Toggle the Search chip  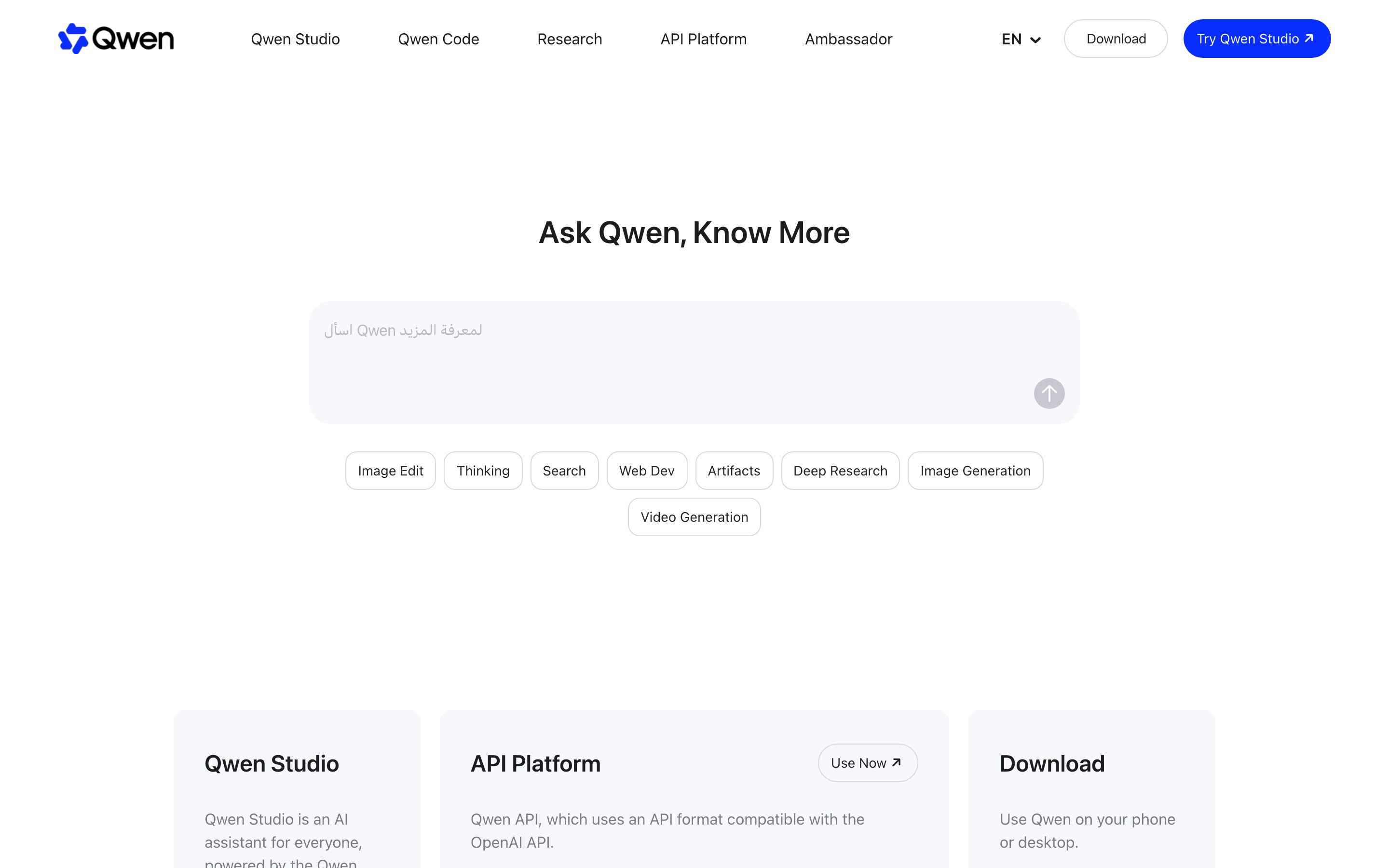tap(564, 470)
